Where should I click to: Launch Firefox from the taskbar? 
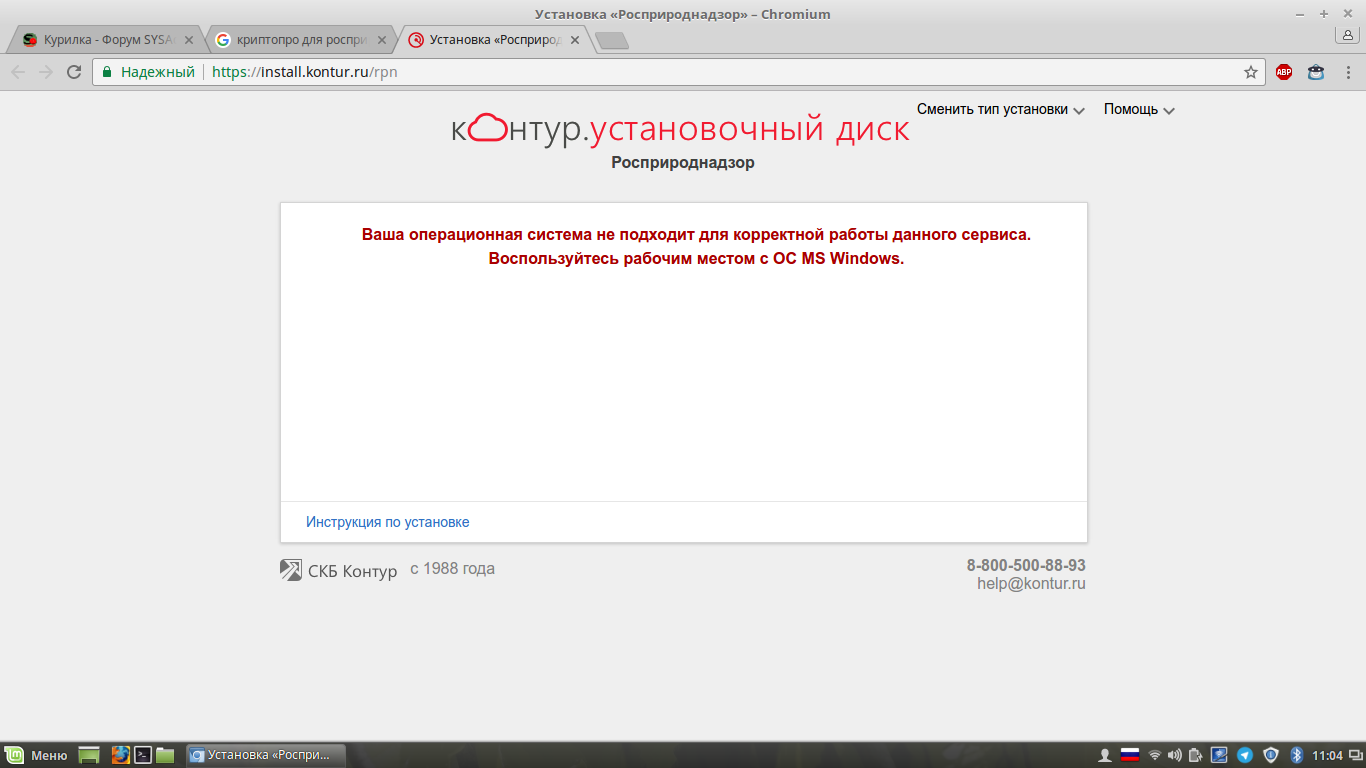click(x=121, y=755)
